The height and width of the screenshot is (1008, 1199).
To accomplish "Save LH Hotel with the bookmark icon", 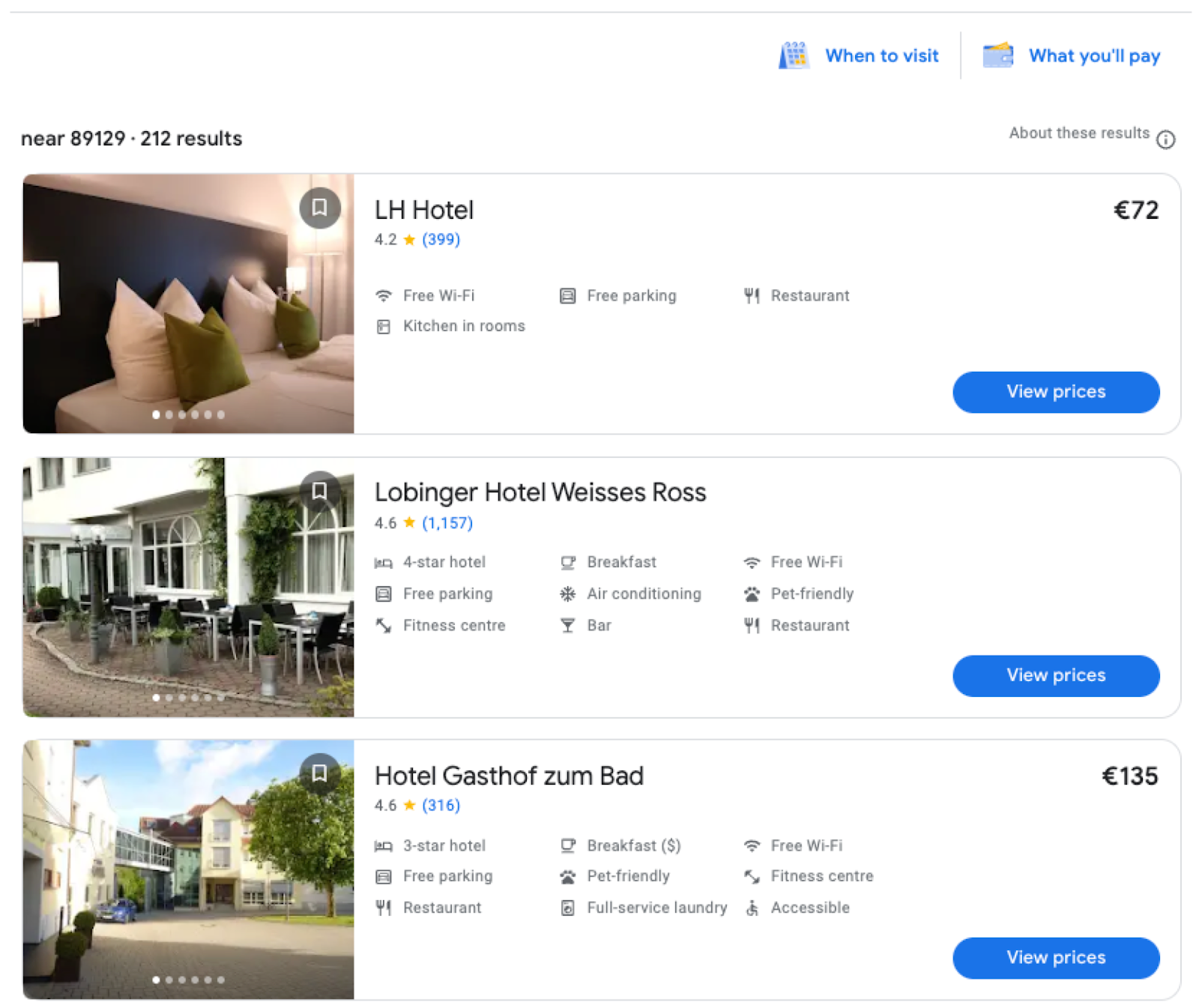I will point(320,208).
